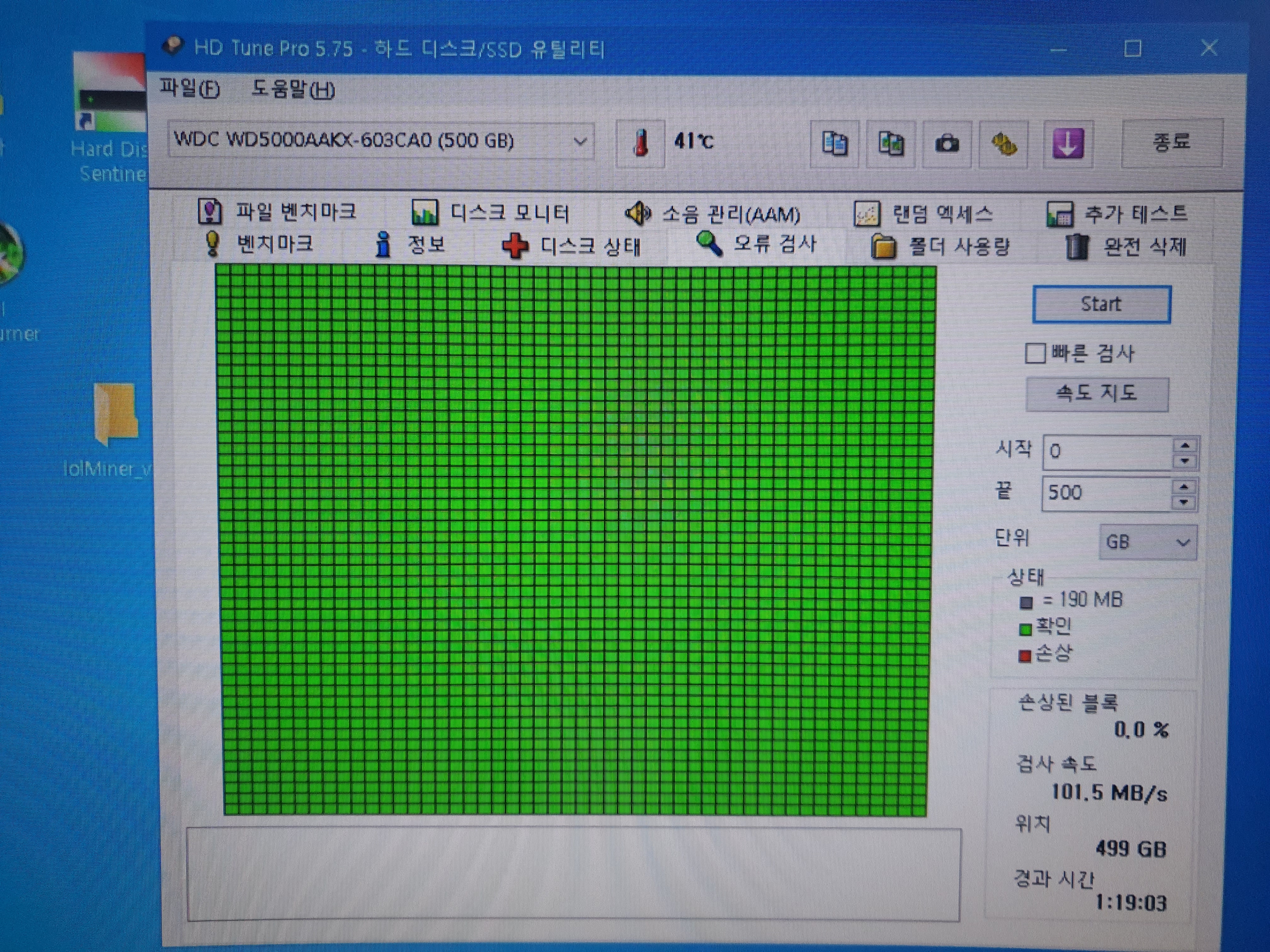Click the thermometer temperature icon
This screenshot has width=1270, height=952.
[x=640, y=143]
